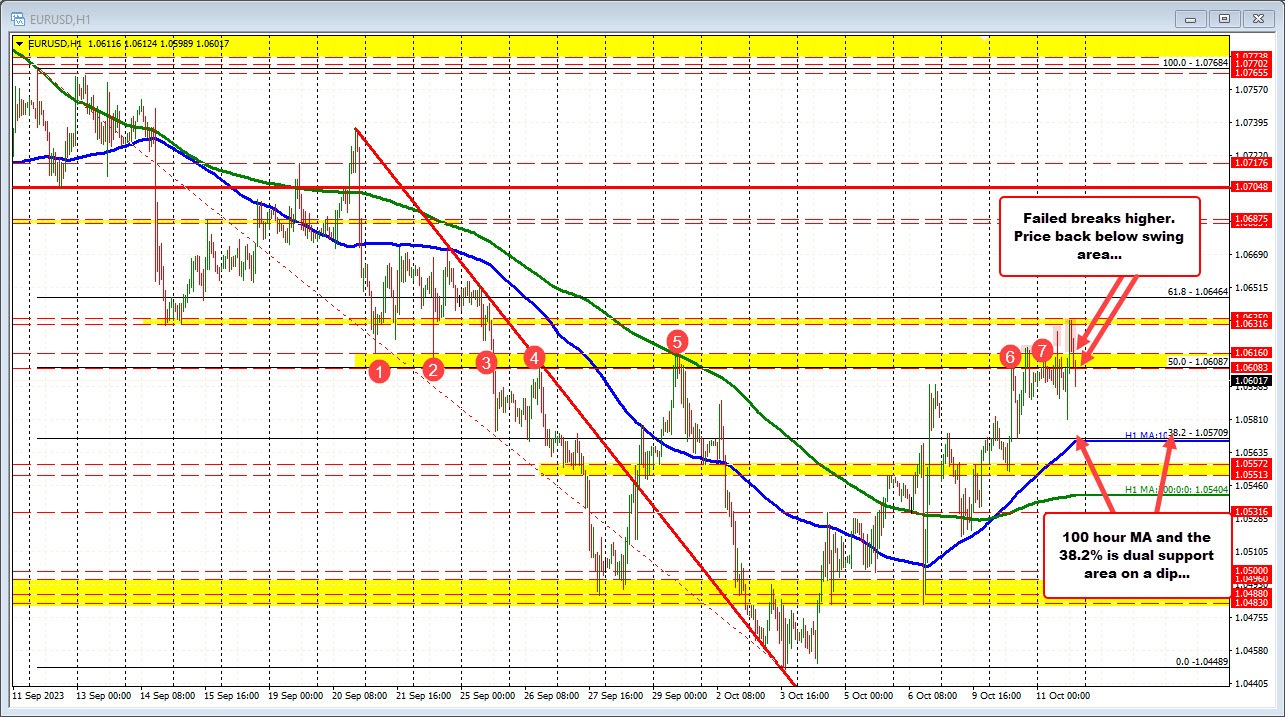Click the numbered marker 6 left of marker 7

point(1009,356)
